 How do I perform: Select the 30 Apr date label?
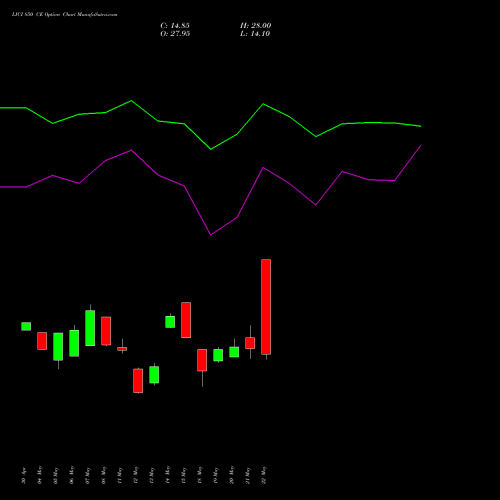click(x=24, y=476)
